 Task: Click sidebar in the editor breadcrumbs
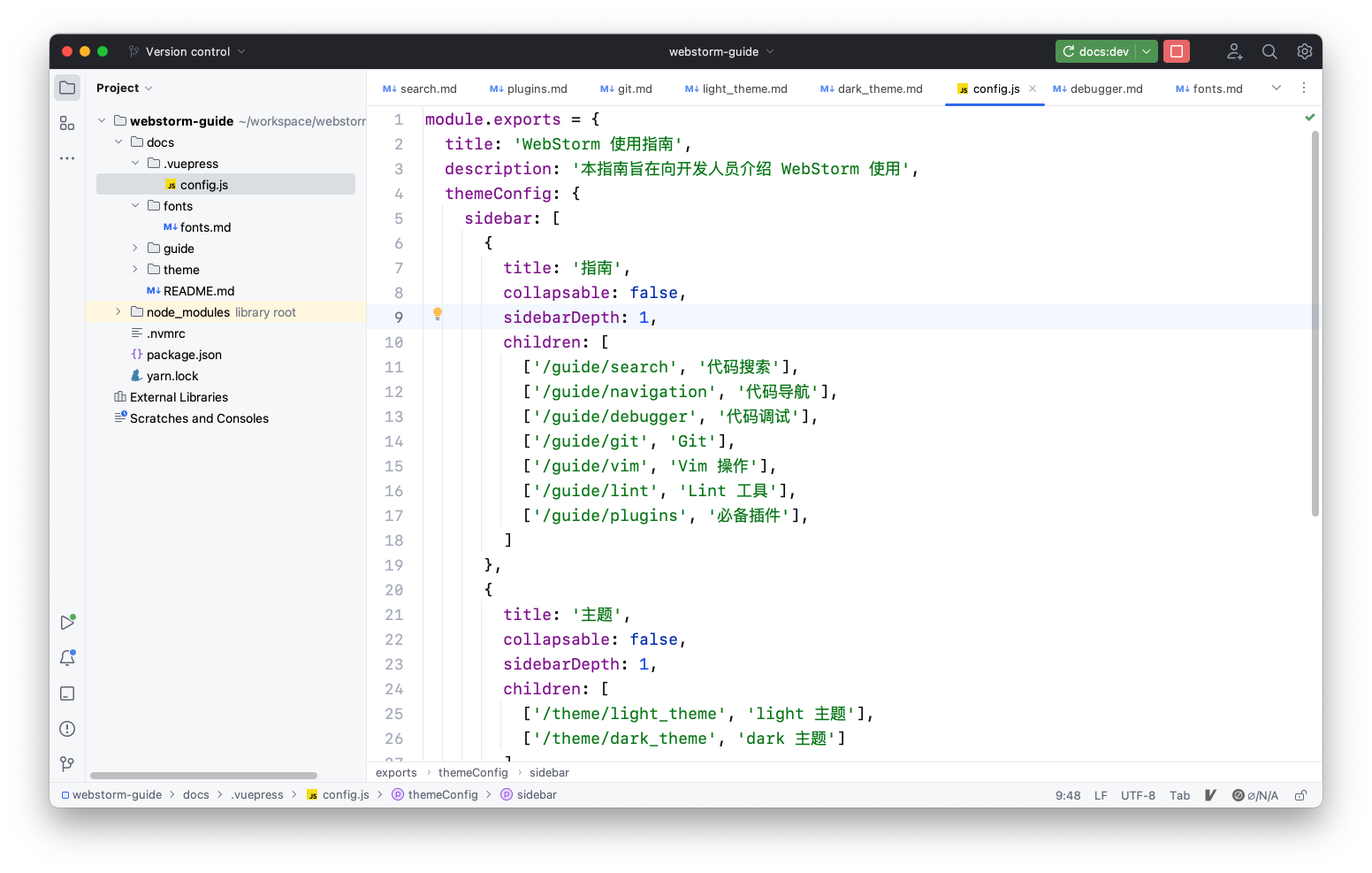tap(549, 772)
